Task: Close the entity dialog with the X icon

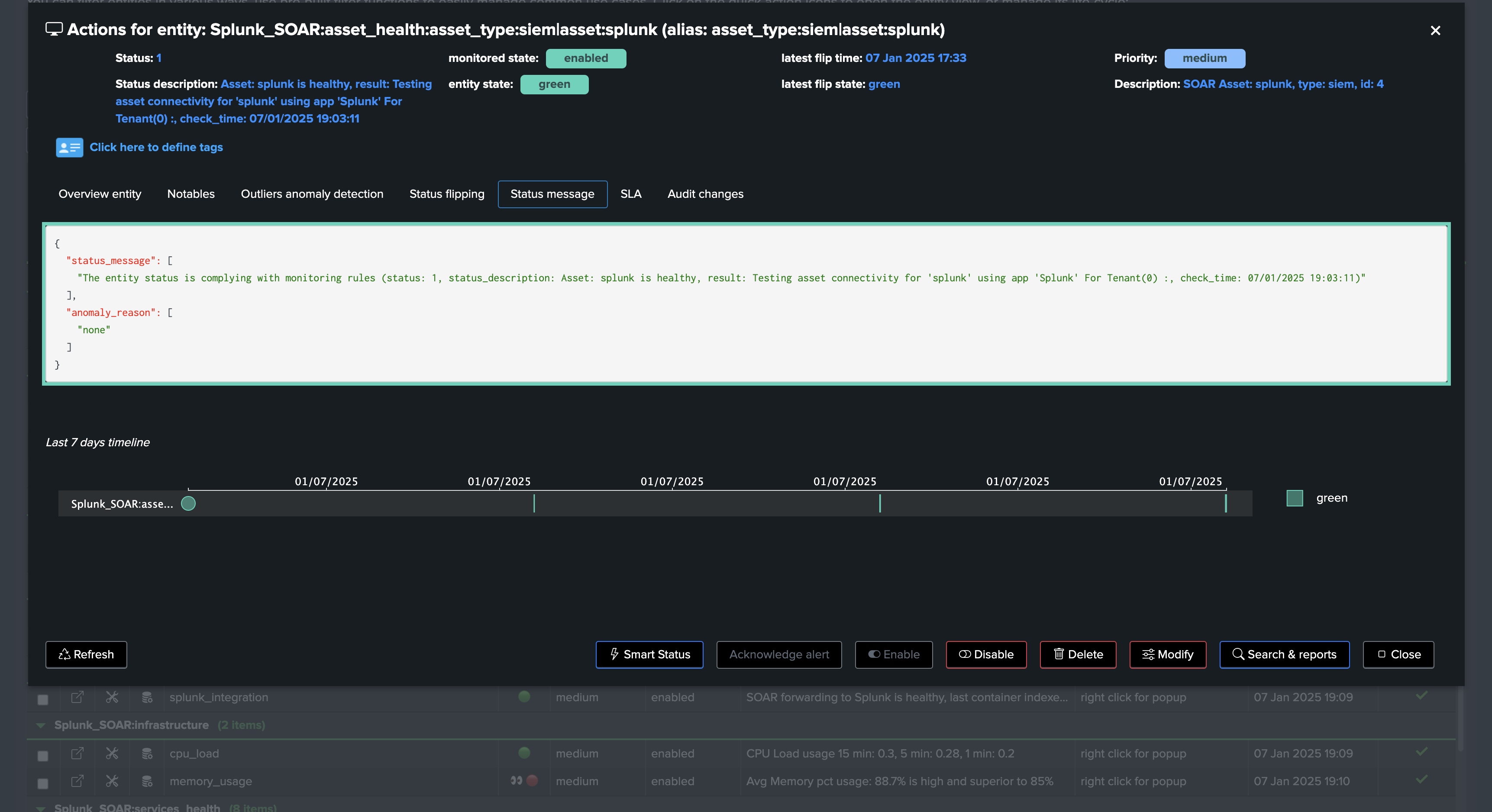Action: coord(1435,31)
